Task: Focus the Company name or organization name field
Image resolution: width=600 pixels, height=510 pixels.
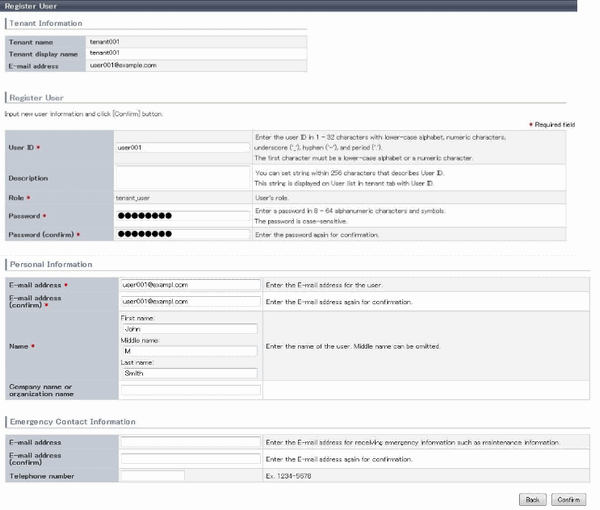Action: [x=189, y=390]
